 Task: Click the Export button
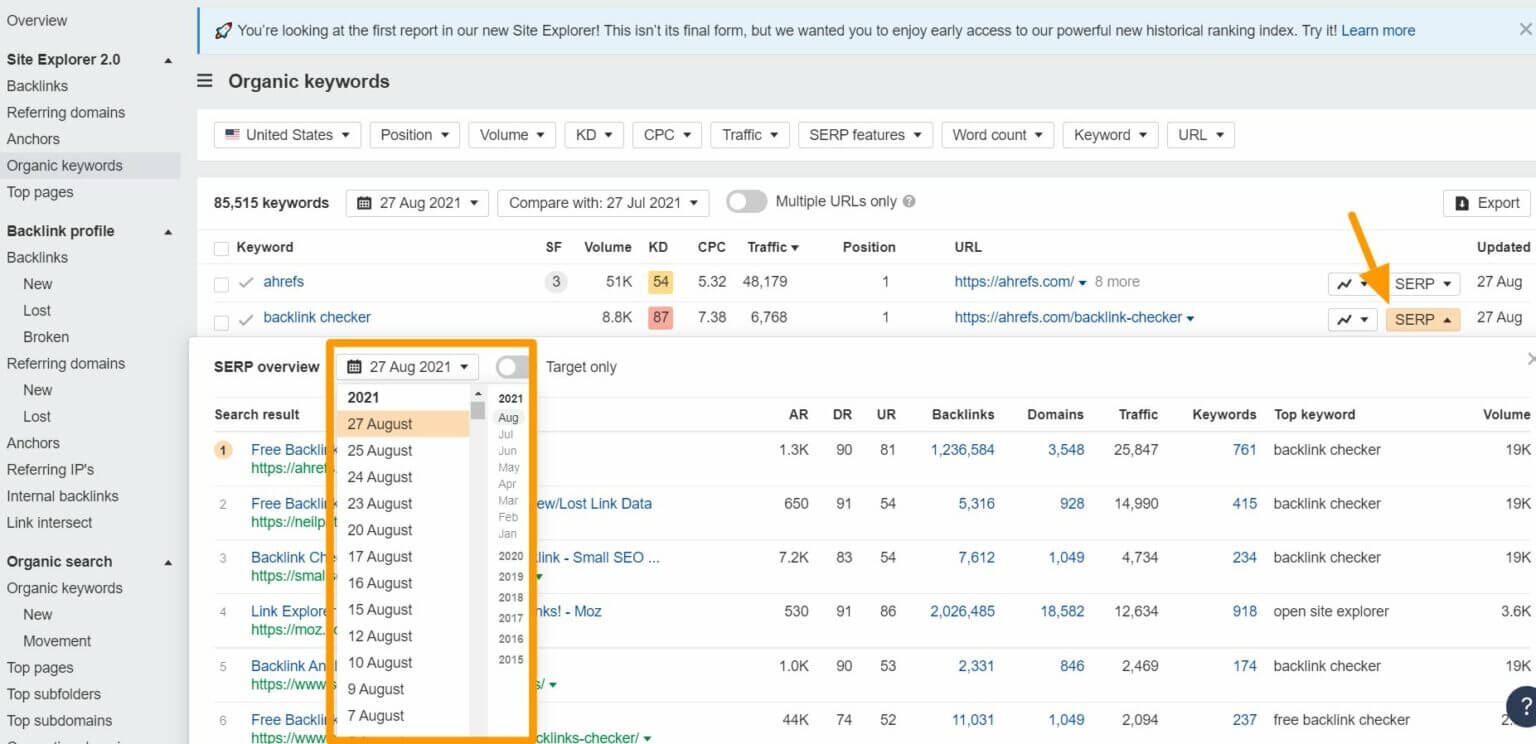click(1487, 203)
